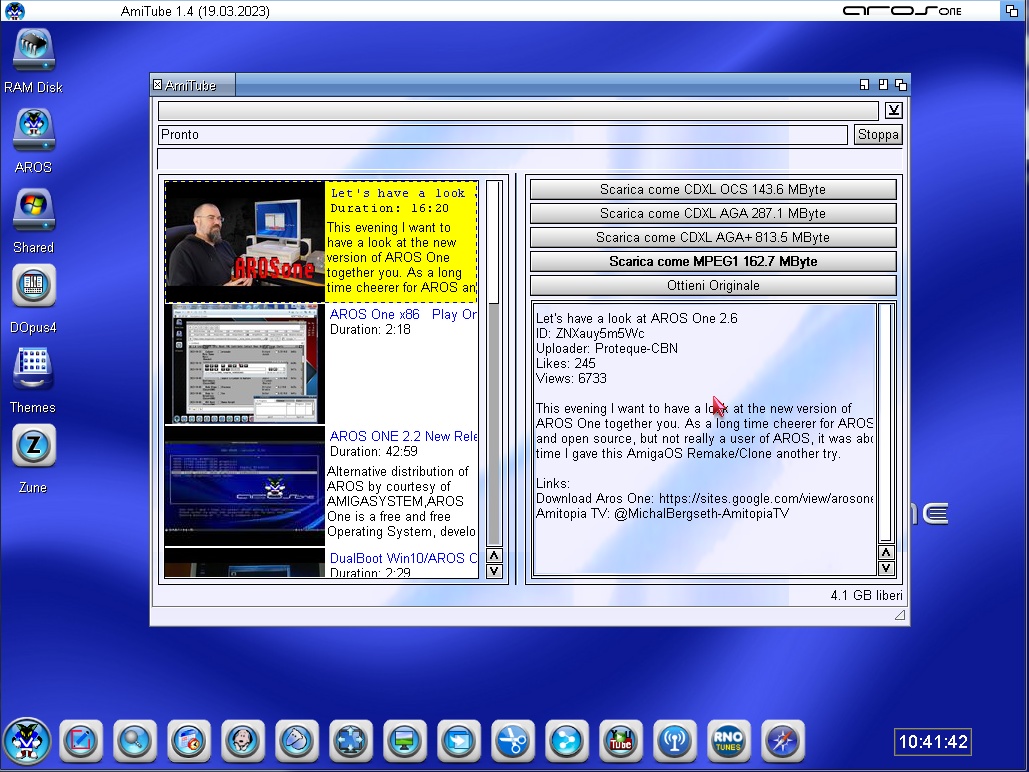Open the AROS drive icon
Screen dimensions: 1029x772
pyautogui.click(x=33, y=129)
